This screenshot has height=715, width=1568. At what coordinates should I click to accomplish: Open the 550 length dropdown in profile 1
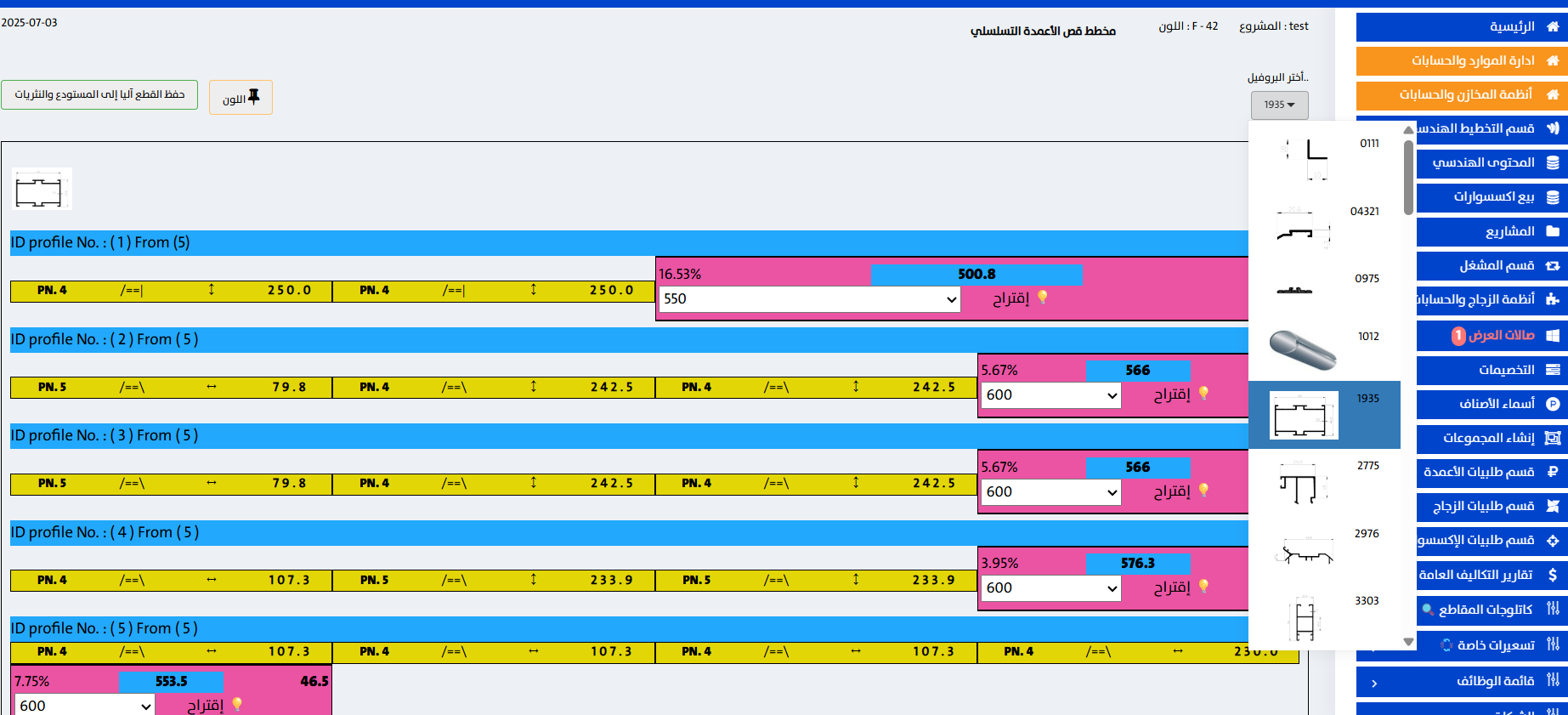(809, 299)
